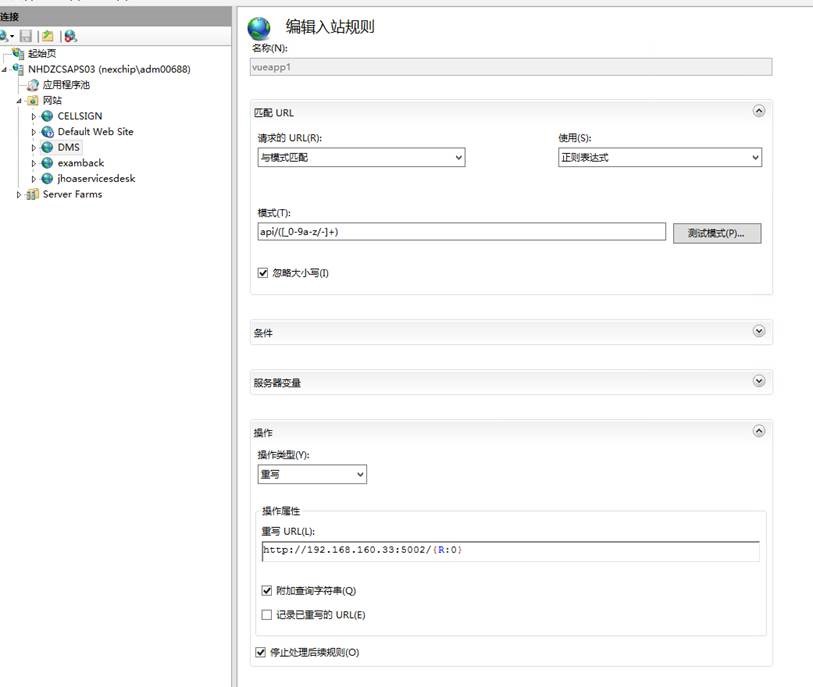Open the 使用 regular expression dropdown
This screenshot has height=687, width=813.
point(660,157)
